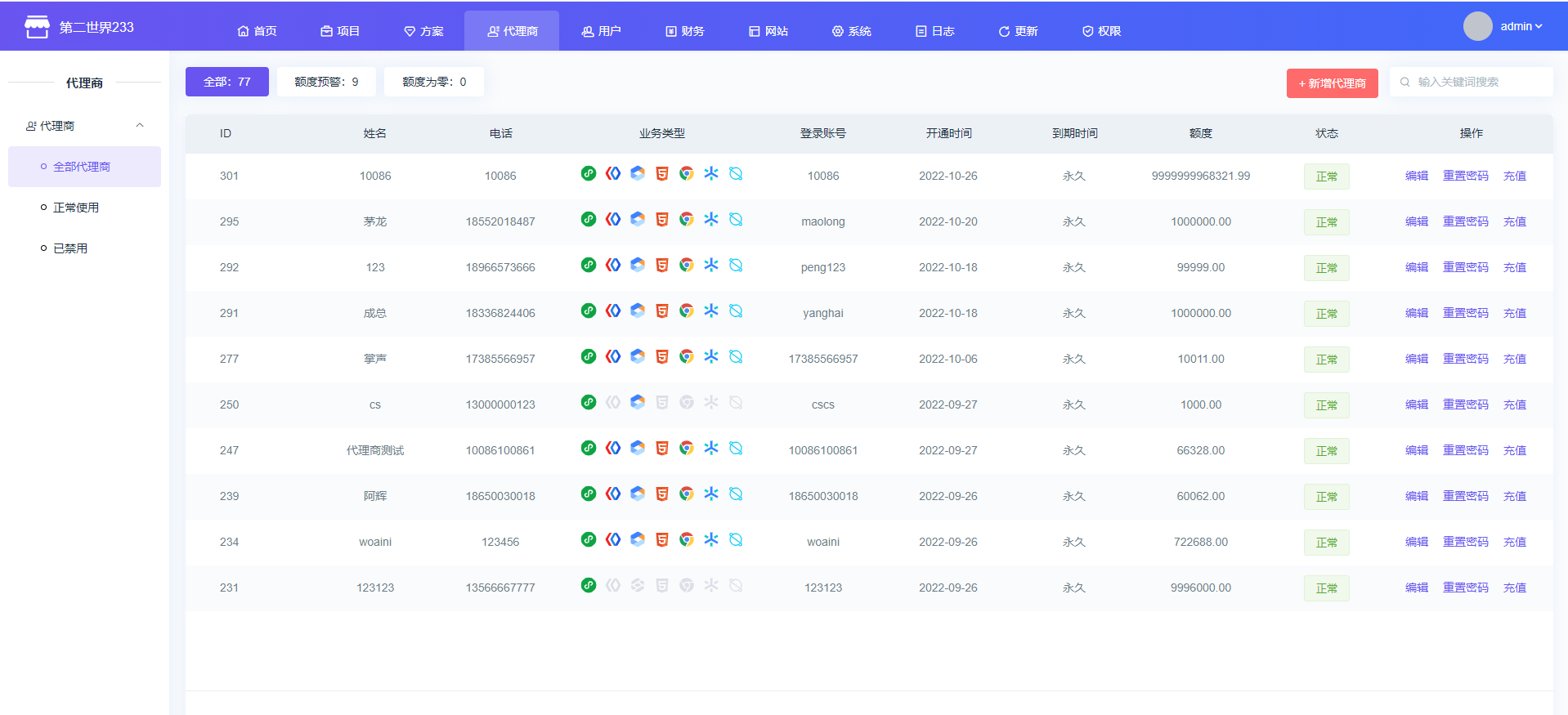This screenshot has width=1568, height=715.
Task: Filter by 额度预警: 9
Action: pyautogui.click(x=326, y=82)
